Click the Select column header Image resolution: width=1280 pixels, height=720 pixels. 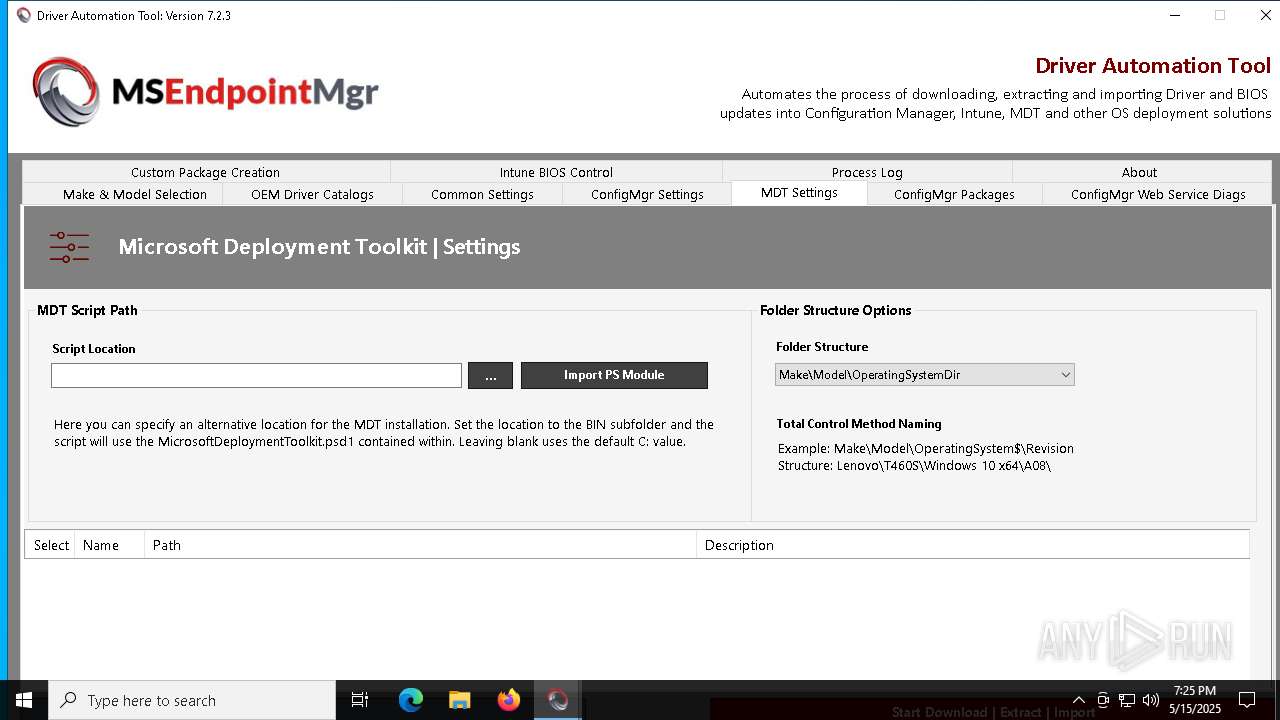[51, 545]
